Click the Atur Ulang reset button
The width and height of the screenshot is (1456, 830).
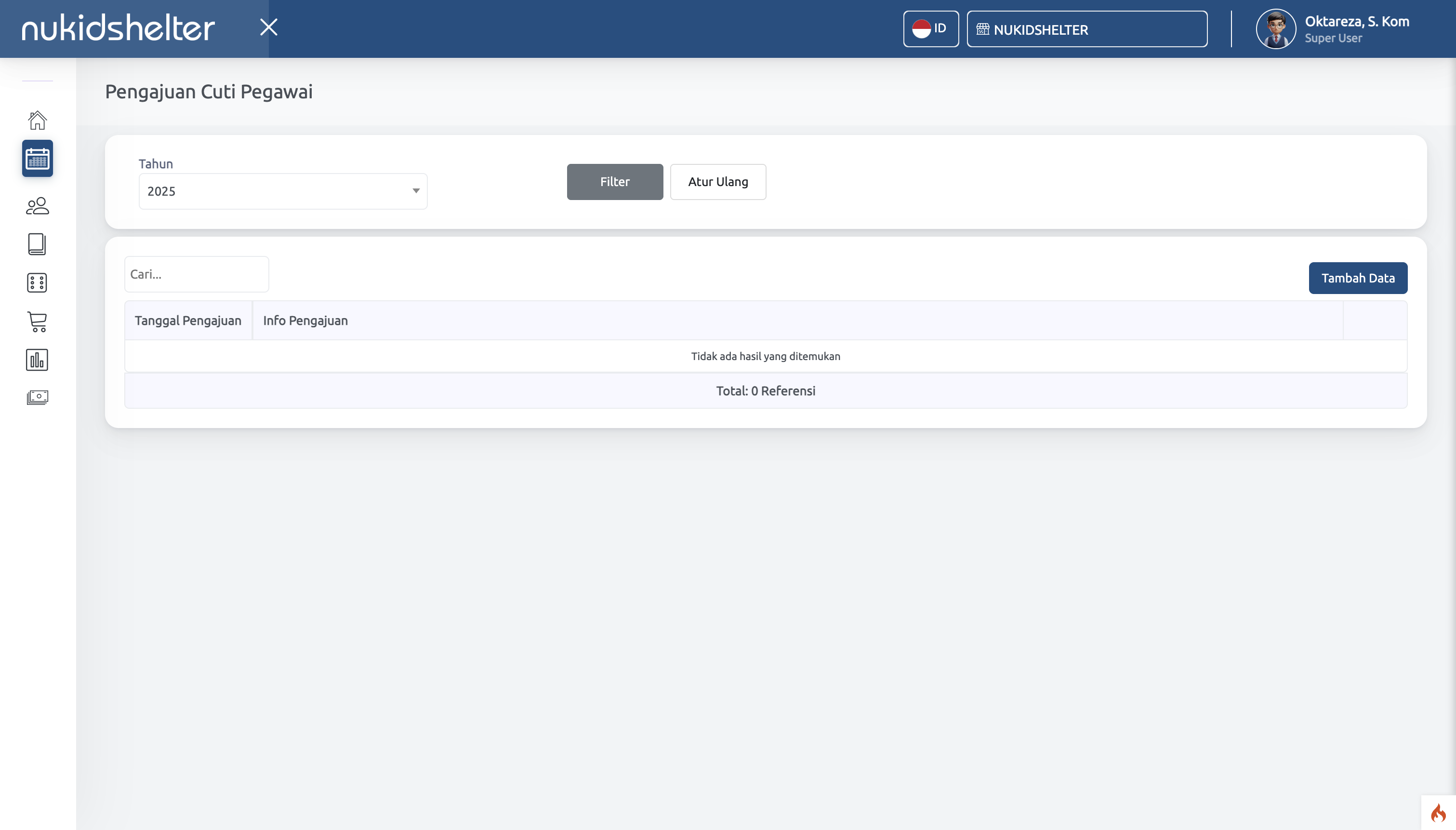pyautogui.click(x=717, y=182)
